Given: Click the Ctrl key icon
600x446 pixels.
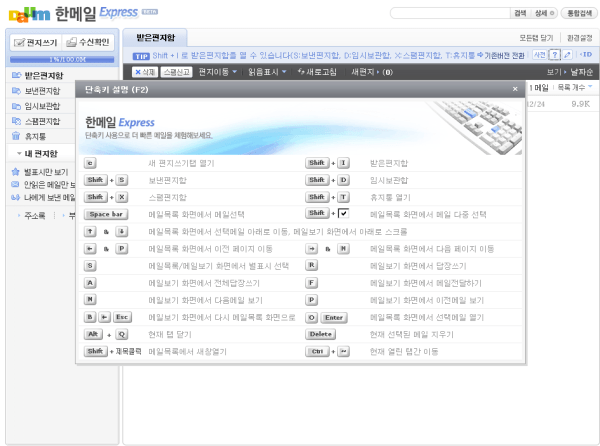Looking at the screenshot, I should 317,352.
